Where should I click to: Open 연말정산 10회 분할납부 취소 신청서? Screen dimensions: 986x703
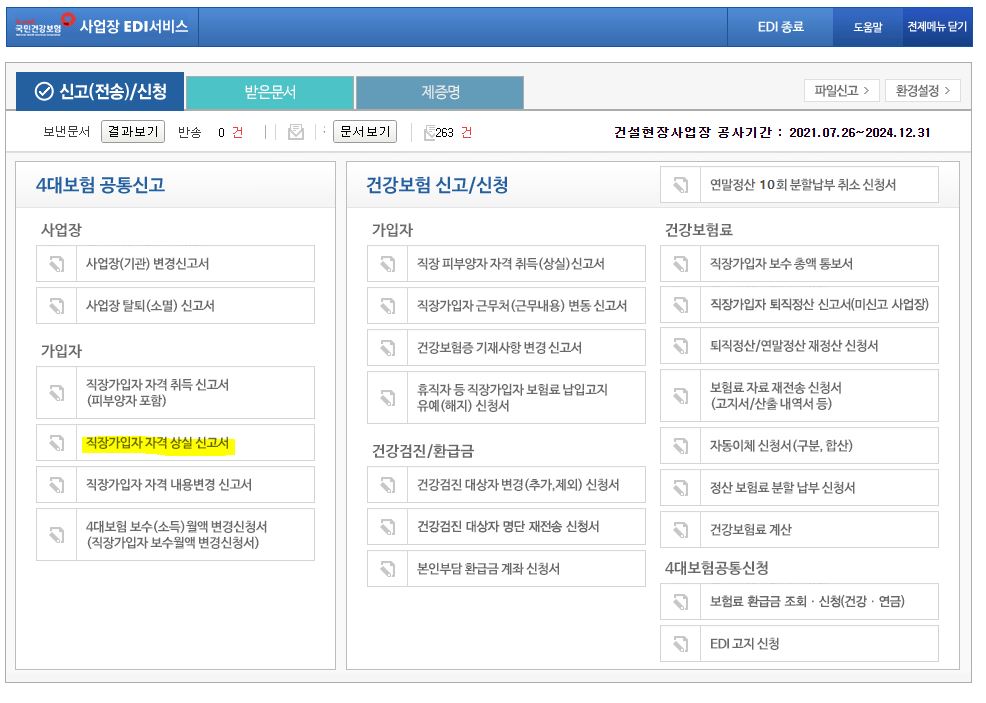click(799, 185)
